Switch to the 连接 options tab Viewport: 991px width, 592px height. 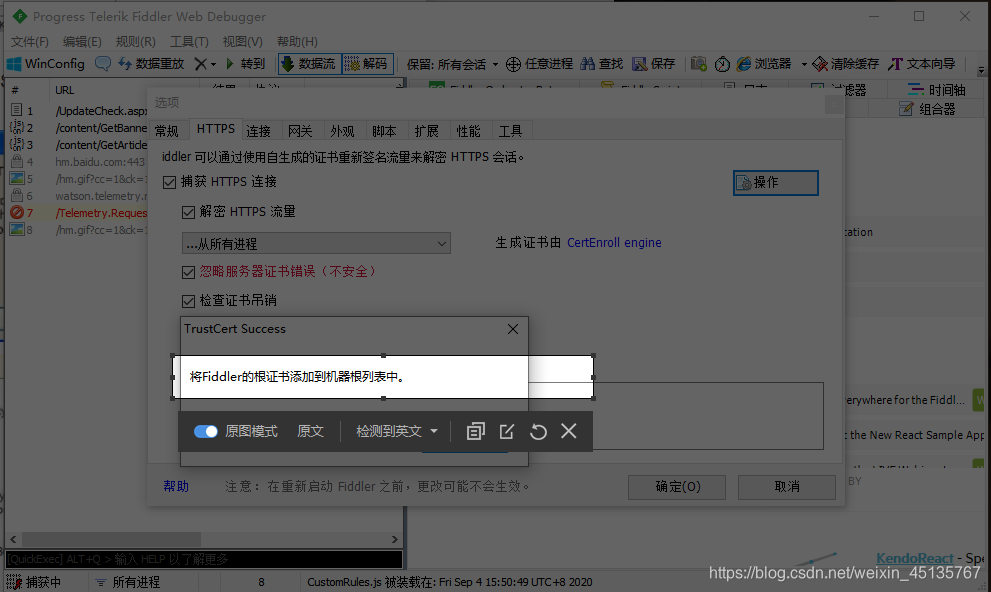point(258,131)
